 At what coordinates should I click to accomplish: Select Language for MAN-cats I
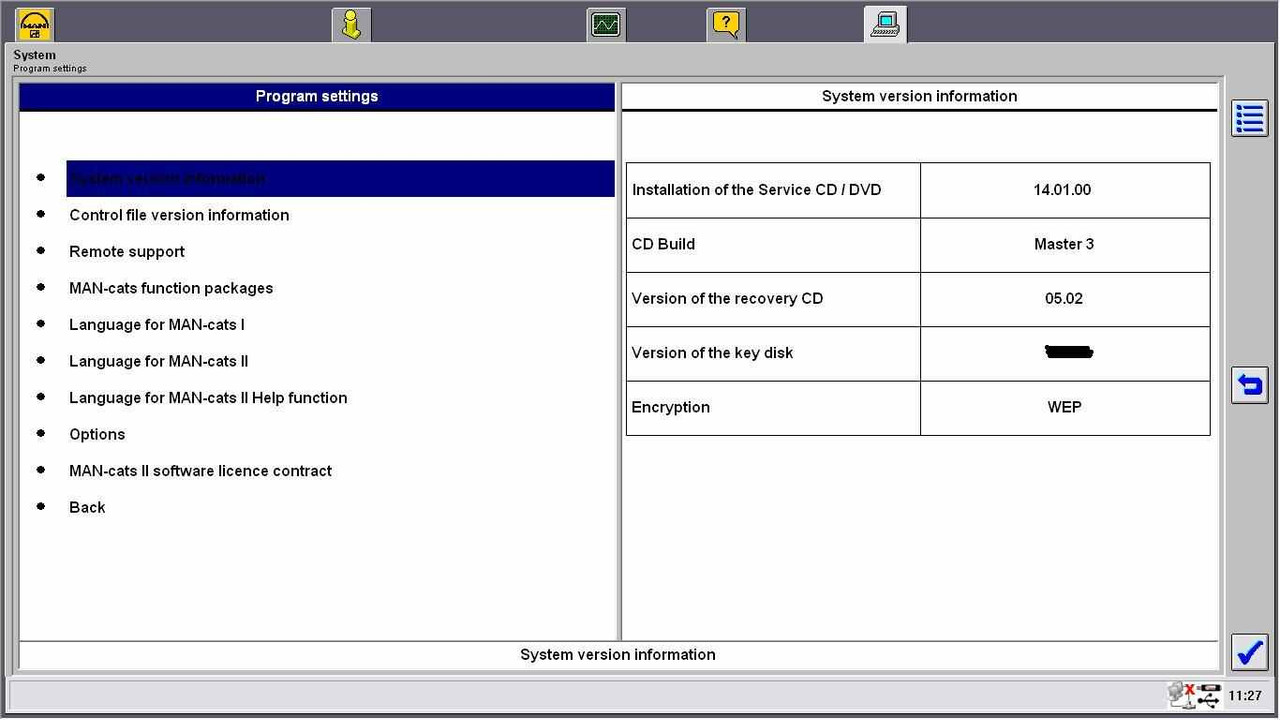tap(157, 325)
